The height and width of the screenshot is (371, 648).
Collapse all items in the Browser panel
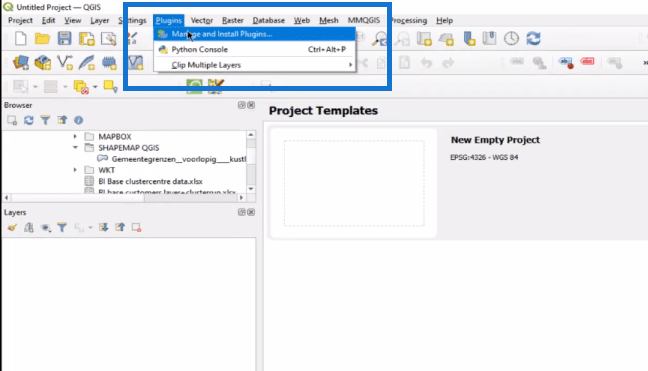[62, 120]
